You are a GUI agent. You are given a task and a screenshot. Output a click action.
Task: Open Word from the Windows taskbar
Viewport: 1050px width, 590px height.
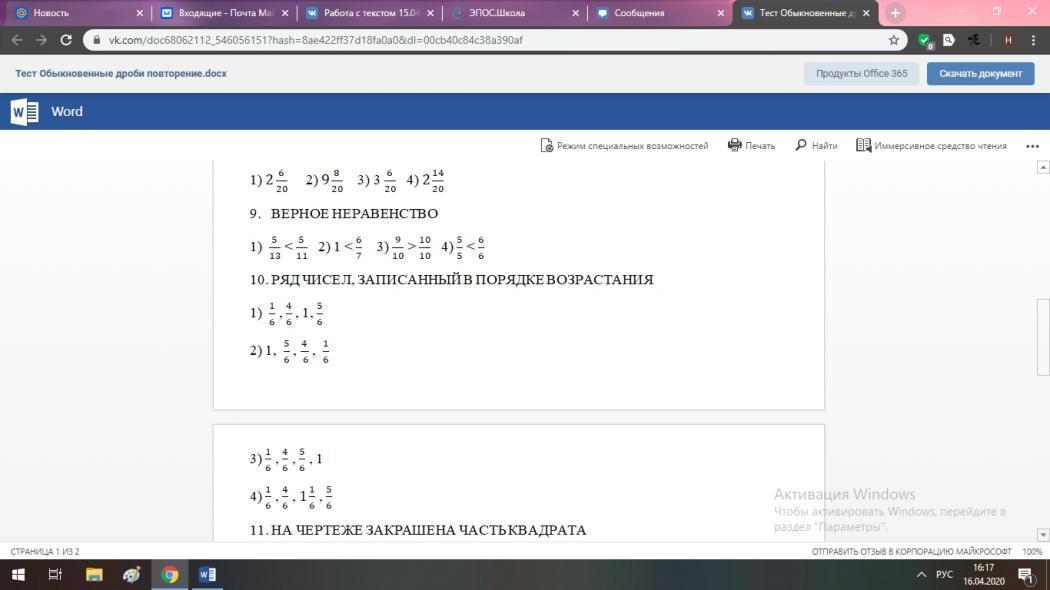207,574
